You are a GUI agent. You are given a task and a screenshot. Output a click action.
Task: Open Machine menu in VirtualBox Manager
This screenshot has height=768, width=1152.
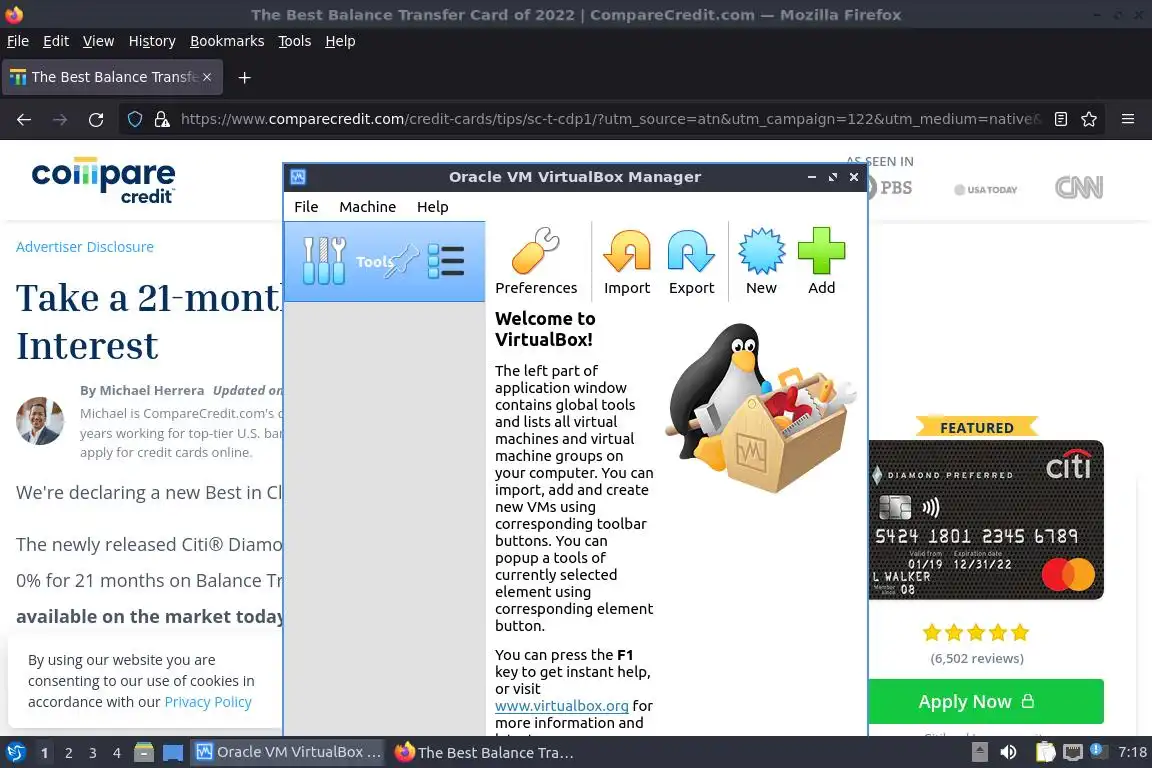[x=367, y=207]
